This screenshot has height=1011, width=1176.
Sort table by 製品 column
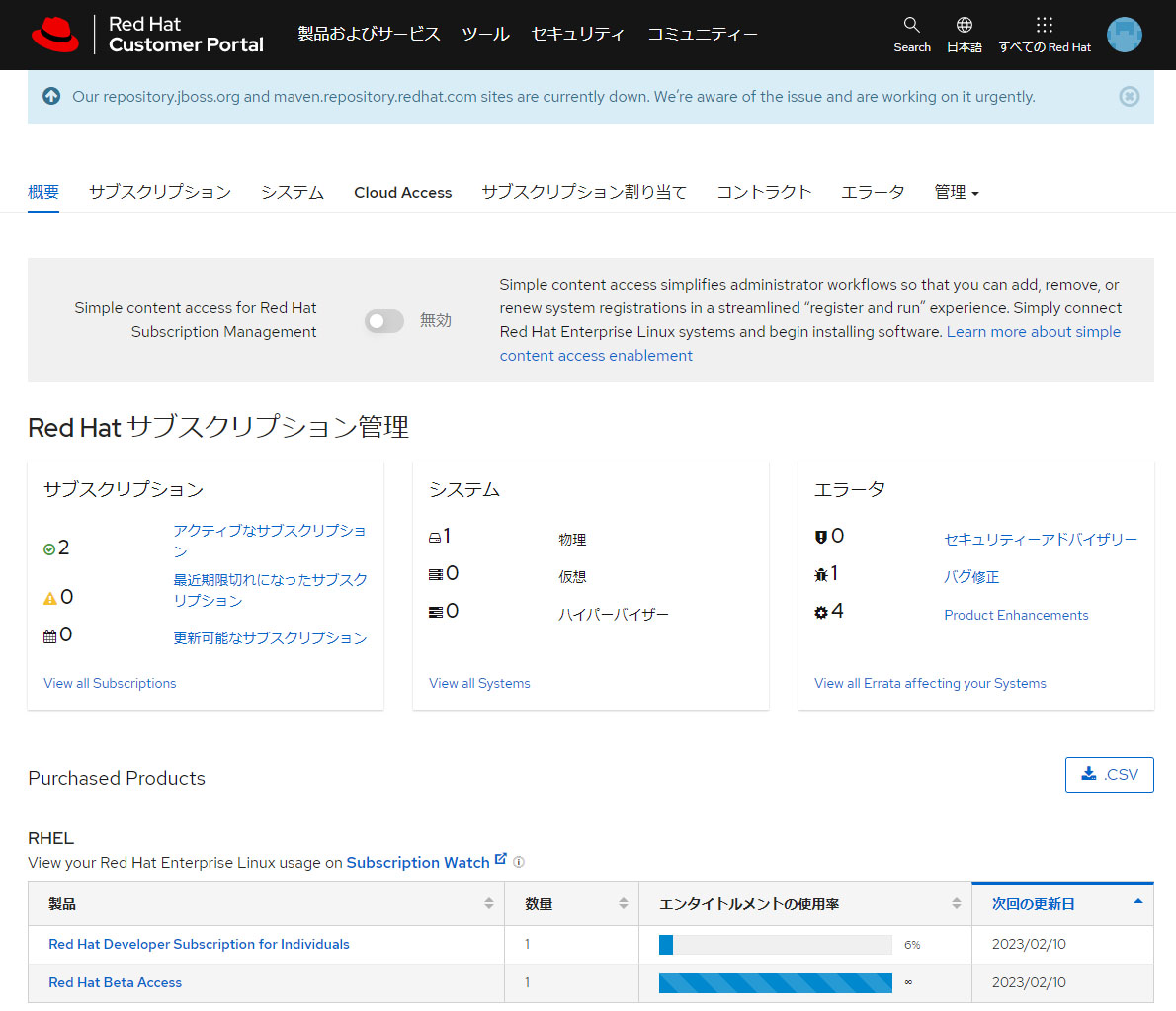click(x=266, y=903)
